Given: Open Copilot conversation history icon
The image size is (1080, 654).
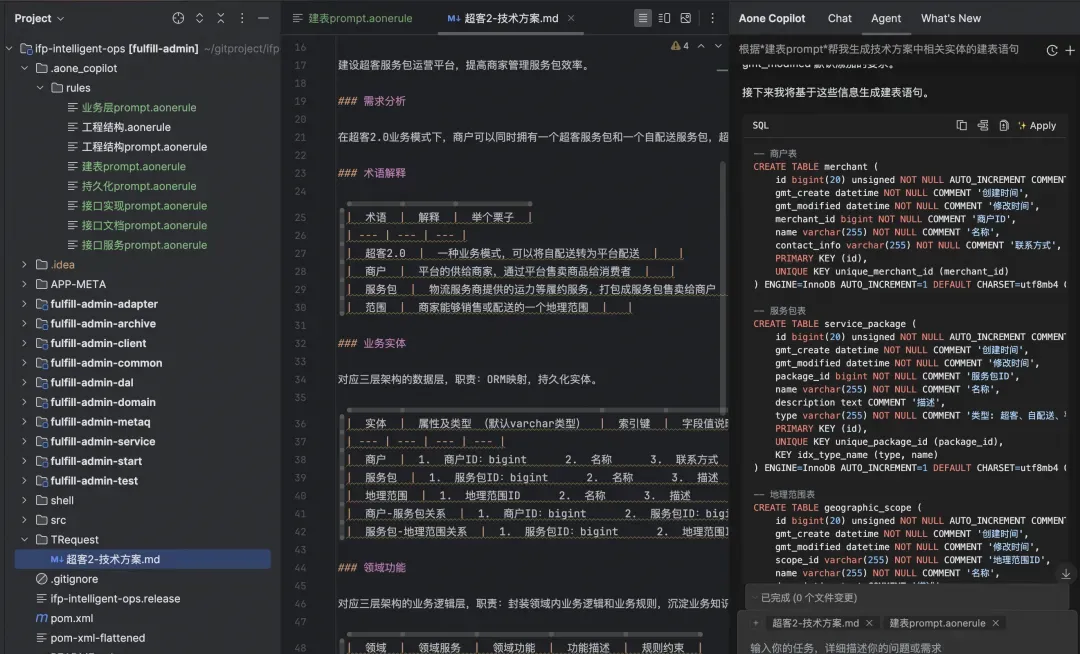Looking at the screenshot, I should [x=1052, y=50].
